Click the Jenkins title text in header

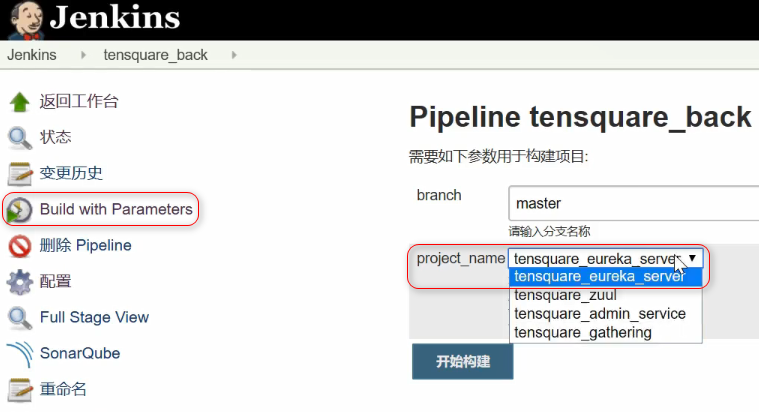click(x=115, y=17)
